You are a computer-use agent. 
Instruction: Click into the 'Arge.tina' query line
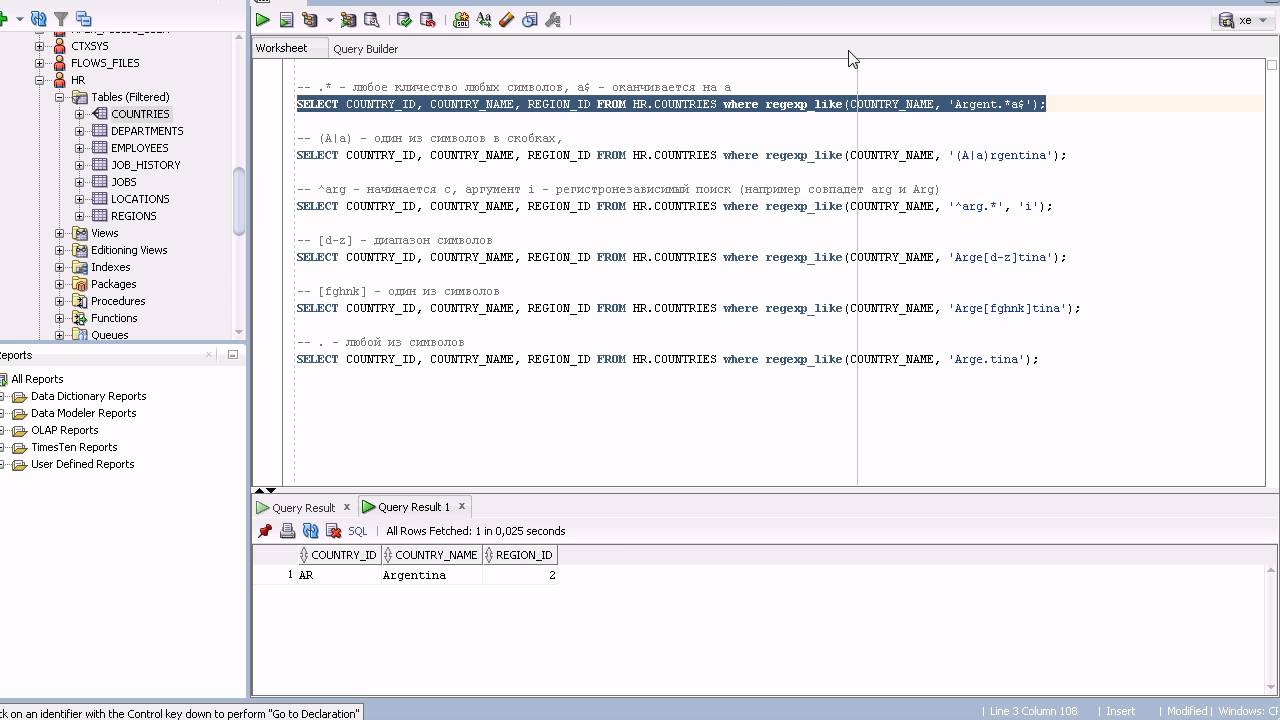tap(667, 359)
